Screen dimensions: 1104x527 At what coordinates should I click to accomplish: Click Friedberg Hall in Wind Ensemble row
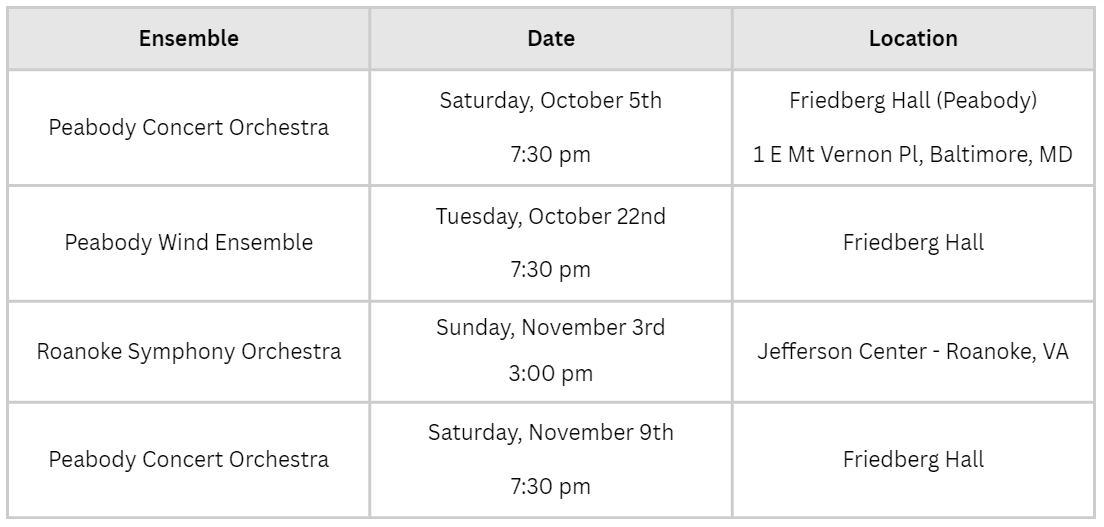tap(913, 242)
